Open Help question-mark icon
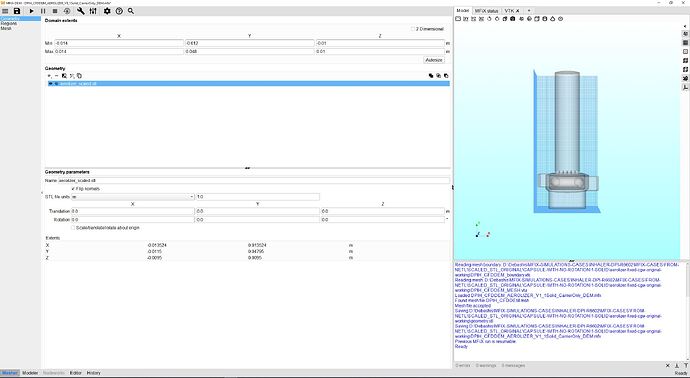690x378 pixels. [x=119, y=11]
